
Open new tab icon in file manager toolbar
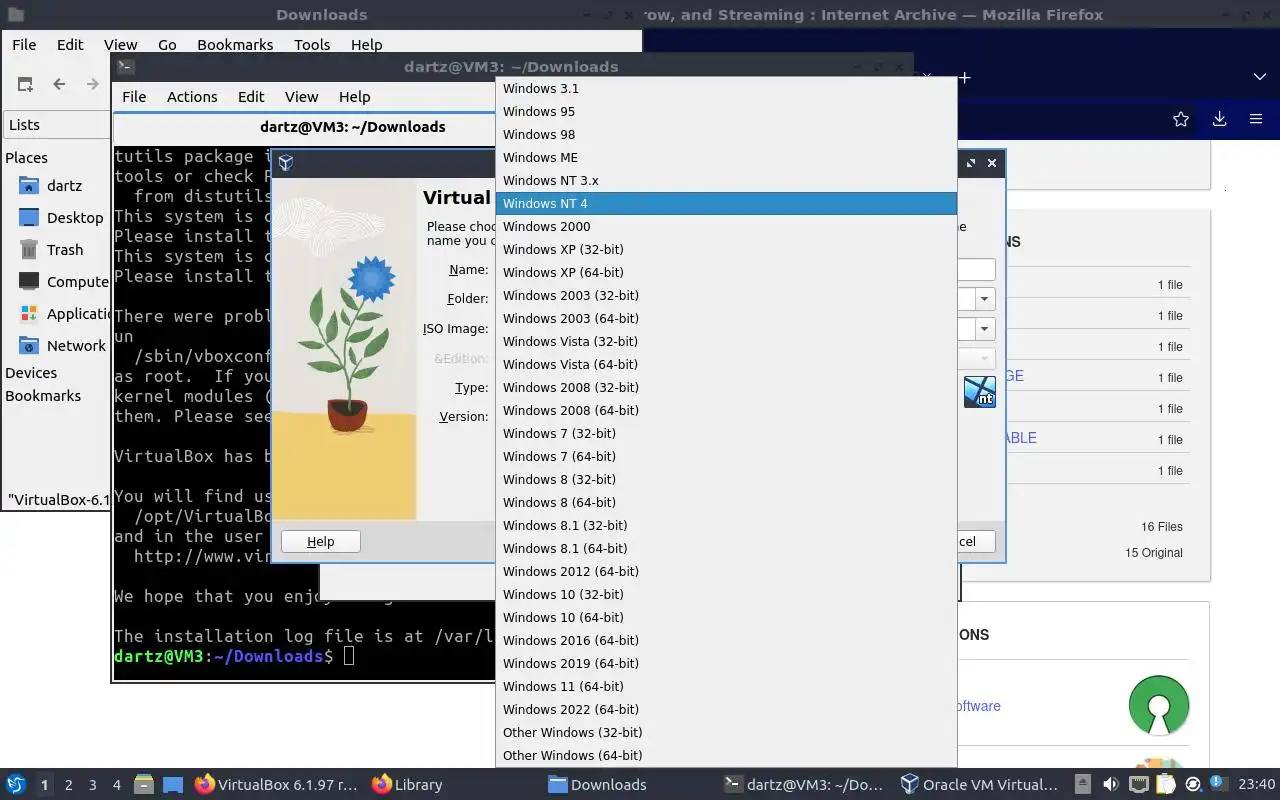coord(25,84)
